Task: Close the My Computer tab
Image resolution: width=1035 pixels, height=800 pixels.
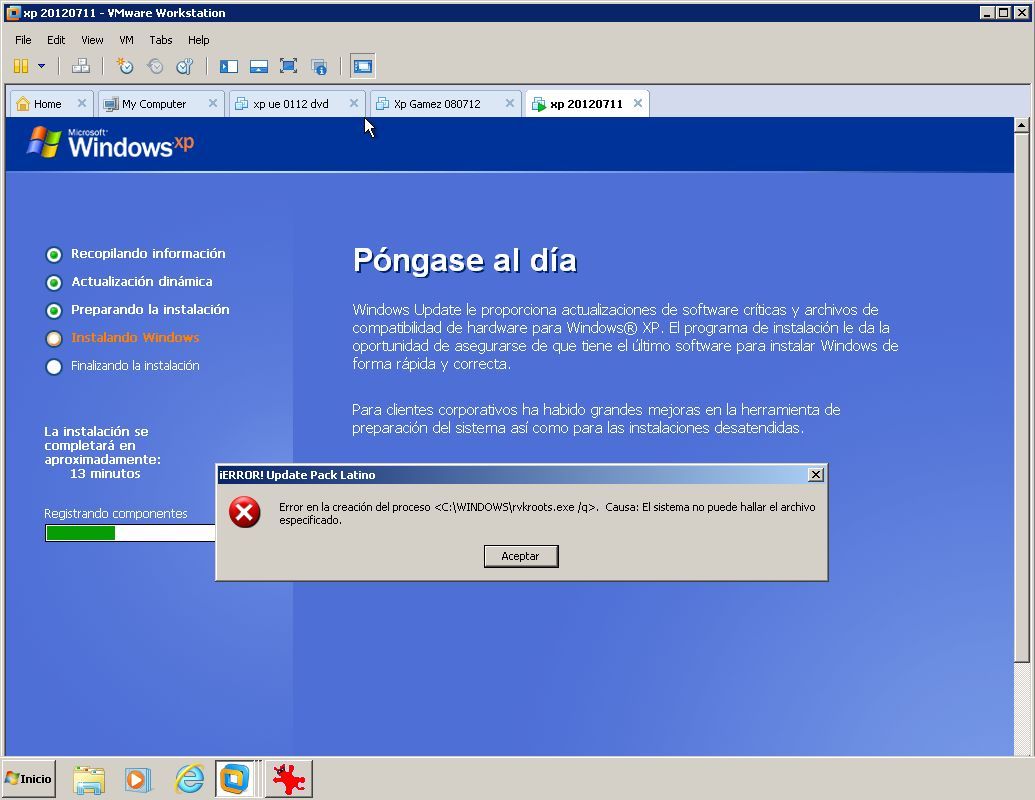Action: point(213,103)
